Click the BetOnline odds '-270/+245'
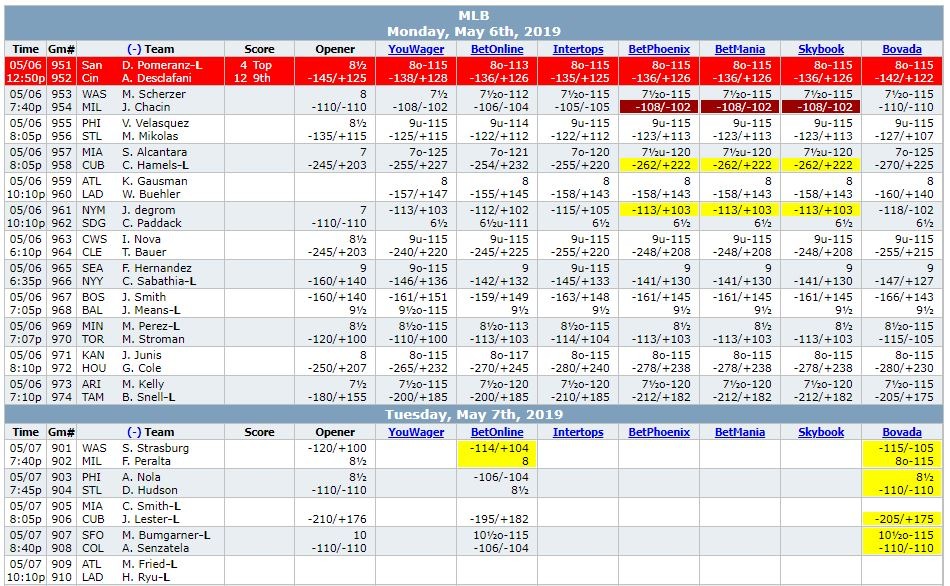The width and height of the screenshot is (950, 586). [499, 369]
